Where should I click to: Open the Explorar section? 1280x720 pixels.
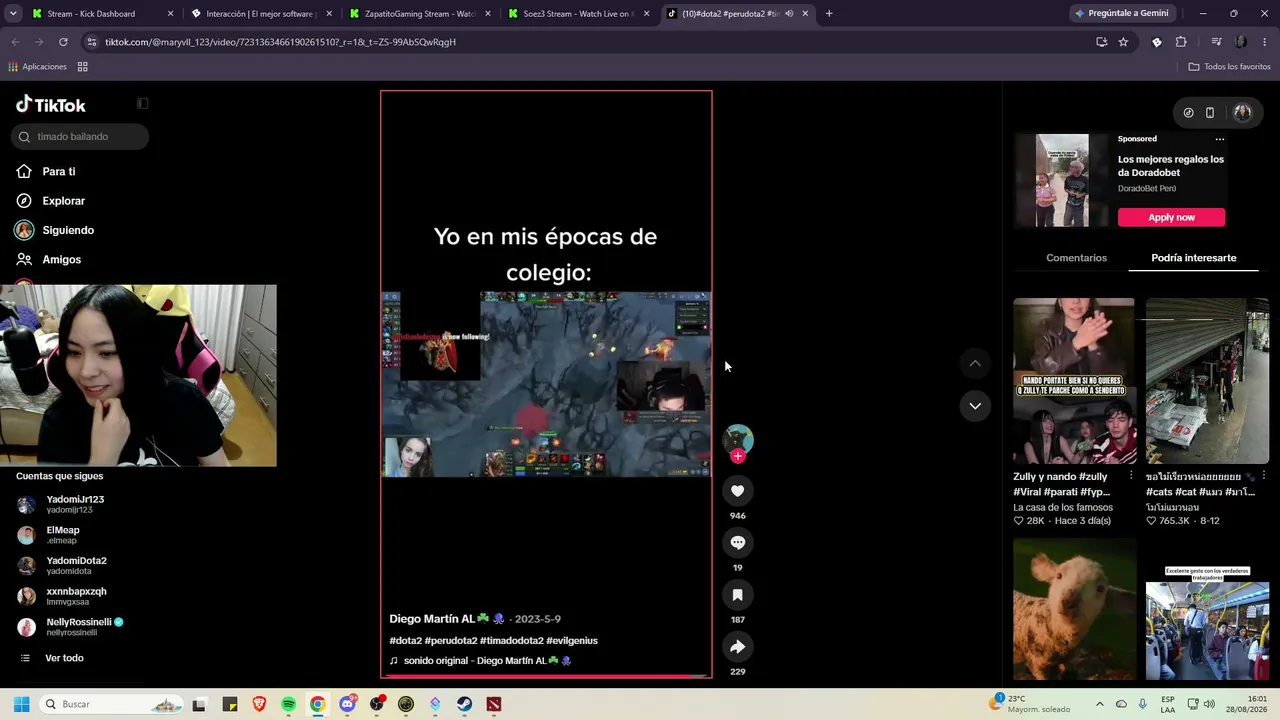click(63, 201)
